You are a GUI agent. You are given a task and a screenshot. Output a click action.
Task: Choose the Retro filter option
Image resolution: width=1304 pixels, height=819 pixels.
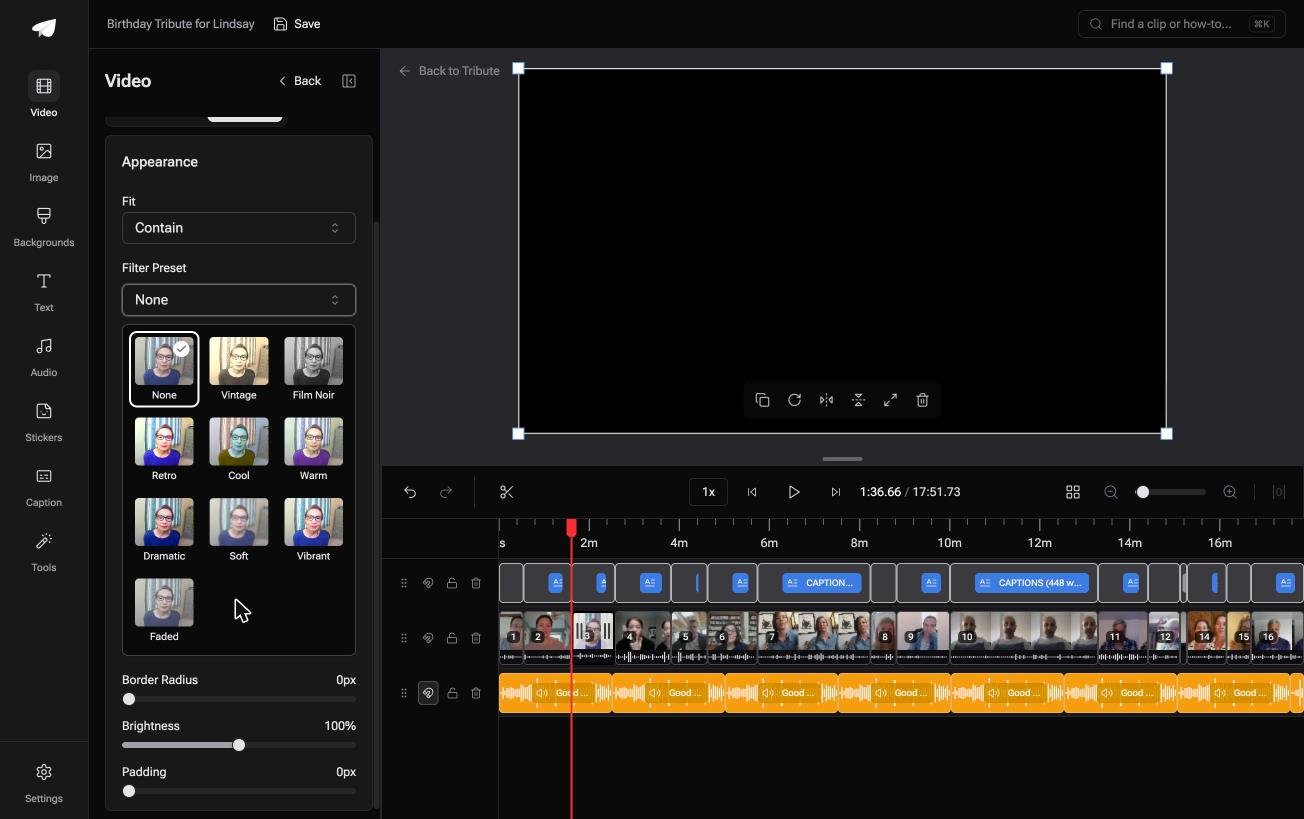(164, 449)
